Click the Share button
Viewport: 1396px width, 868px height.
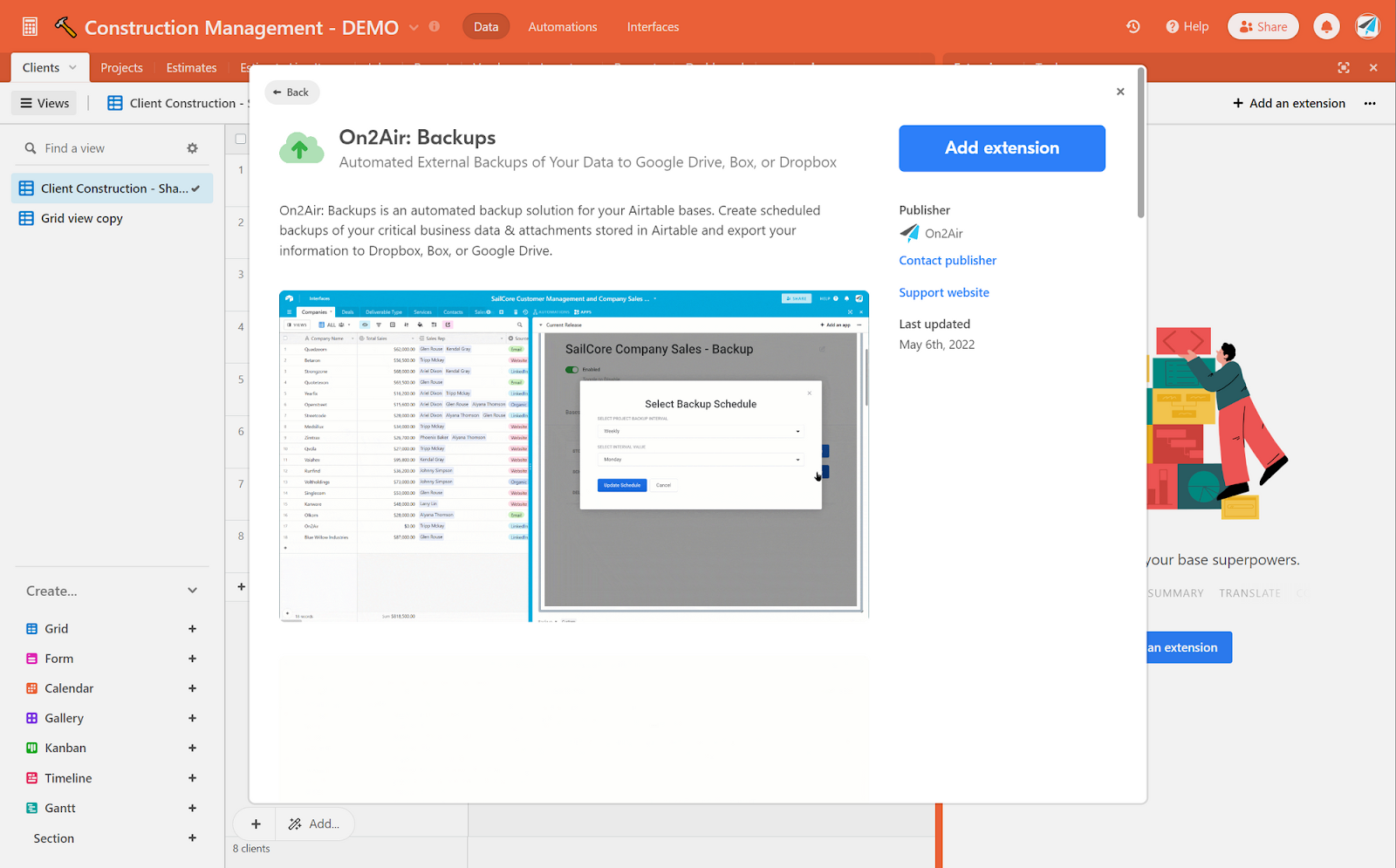click(x=1263, y=27)
